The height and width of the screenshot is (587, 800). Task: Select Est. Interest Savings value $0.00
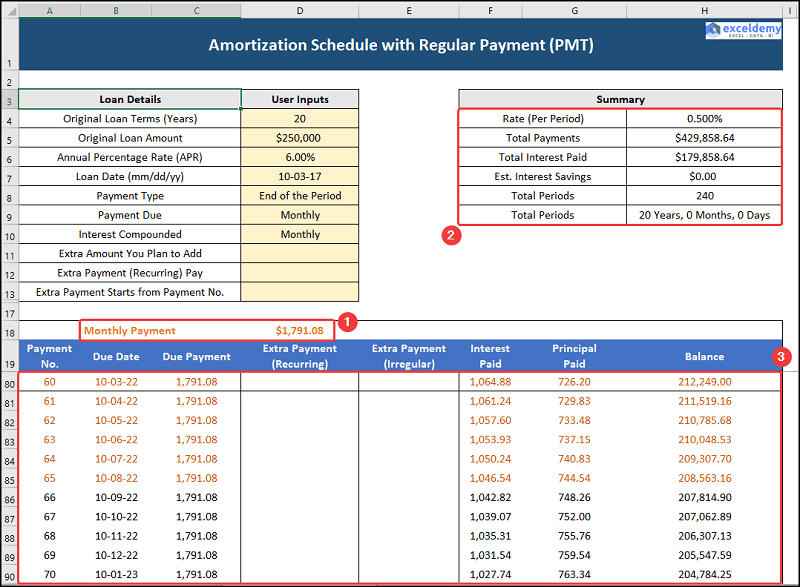click(704, 176)
